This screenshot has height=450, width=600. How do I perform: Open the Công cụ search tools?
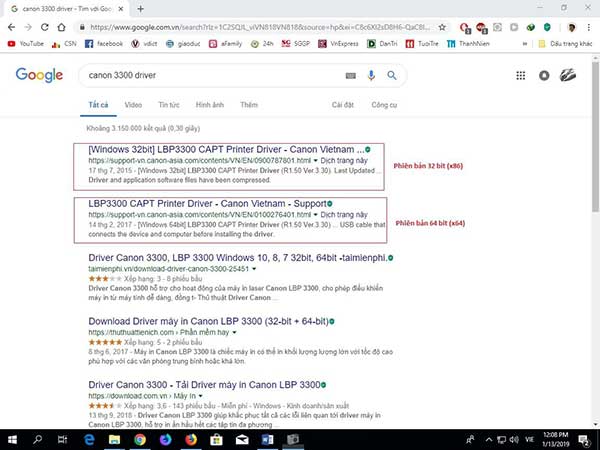tap(384, 105)
